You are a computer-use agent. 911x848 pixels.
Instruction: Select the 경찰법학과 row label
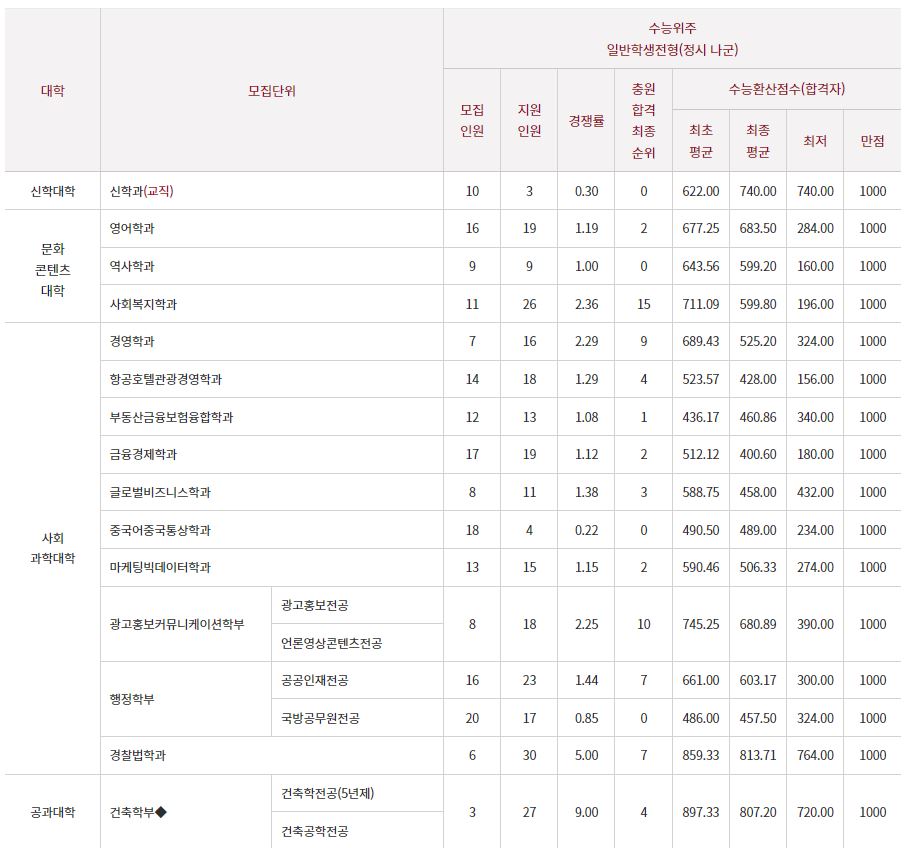138,755
